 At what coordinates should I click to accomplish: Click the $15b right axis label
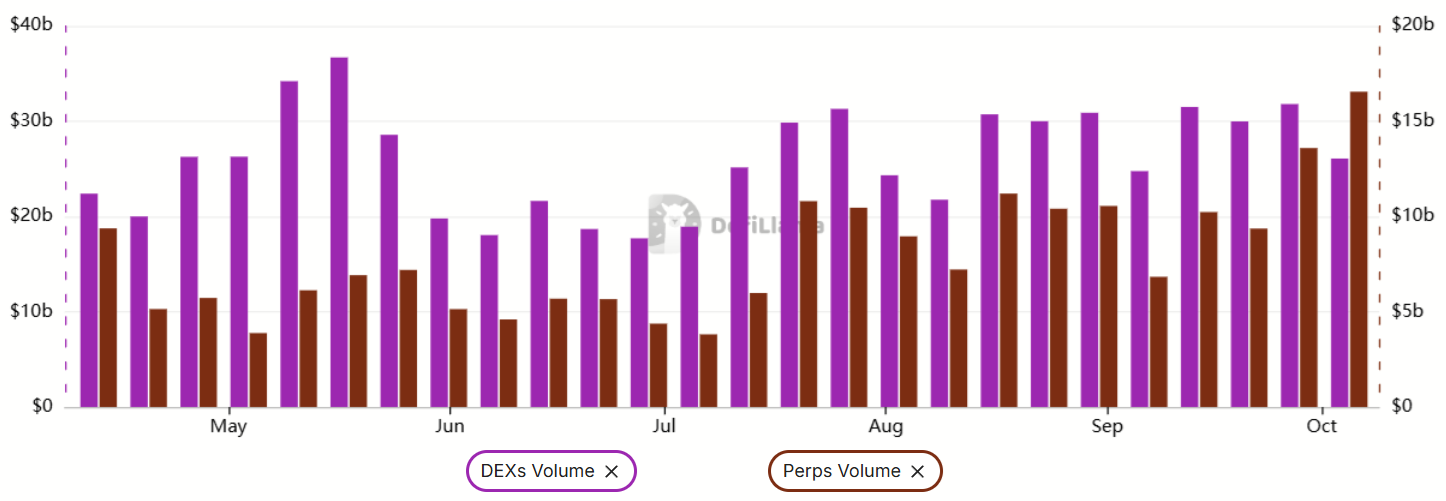point(1412,121)
